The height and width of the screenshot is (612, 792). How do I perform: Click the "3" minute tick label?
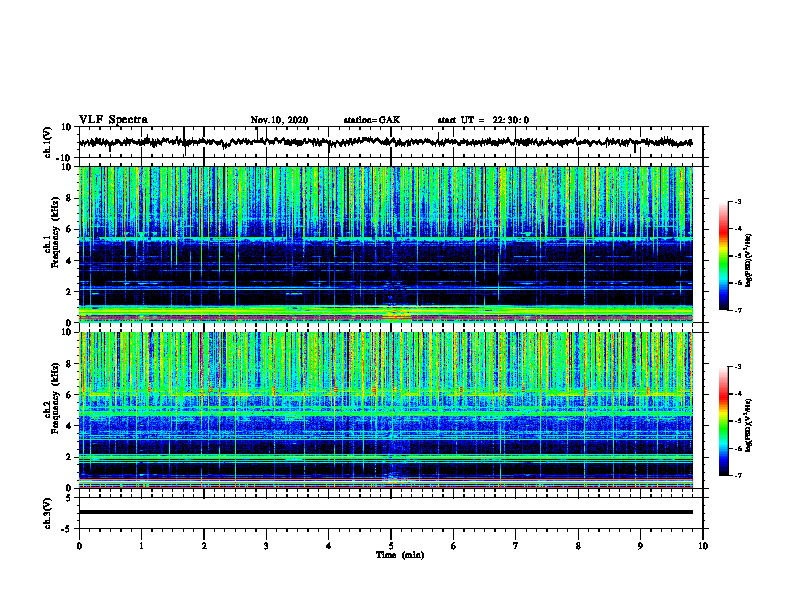coord(266,546)
